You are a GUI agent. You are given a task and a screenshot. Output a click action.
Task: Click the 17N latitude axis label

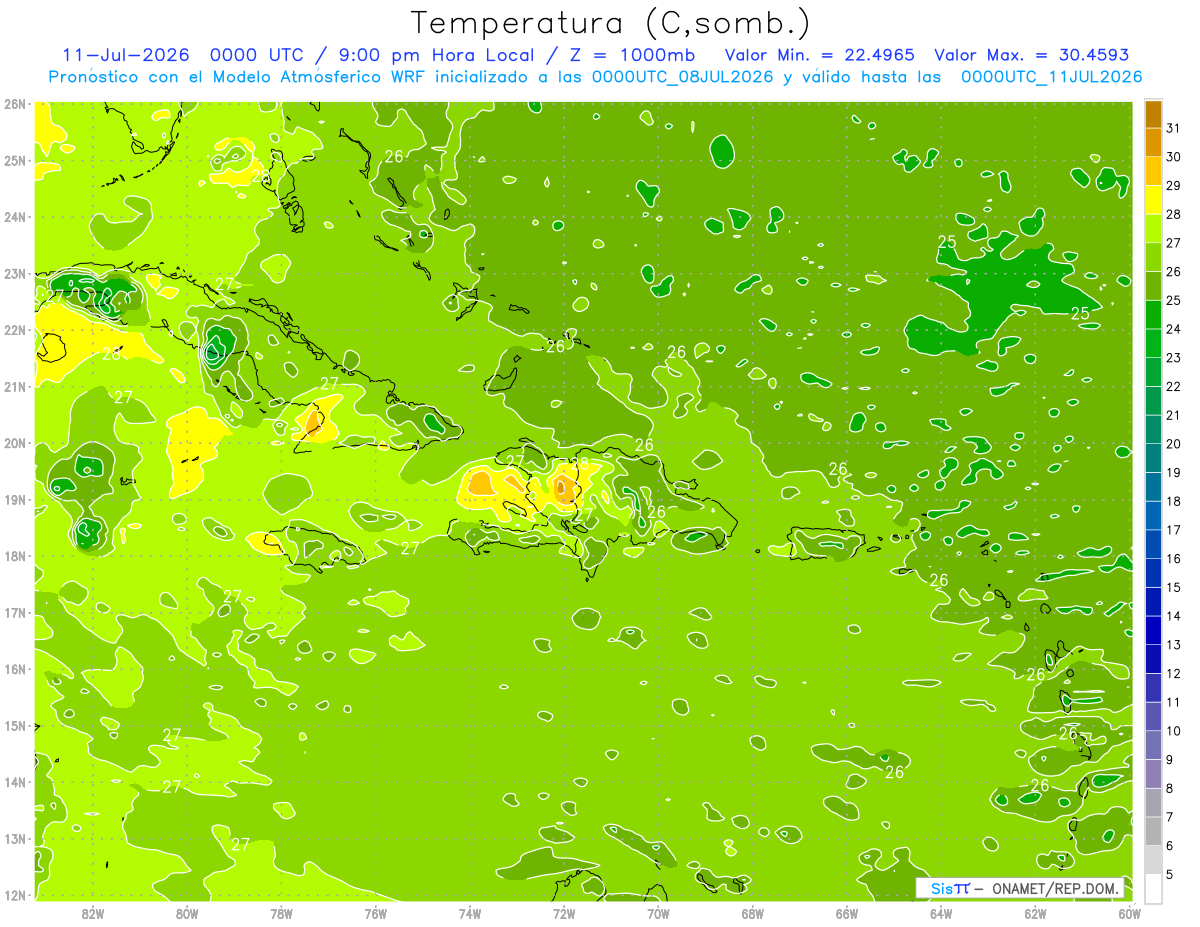(x=15, y=613)
